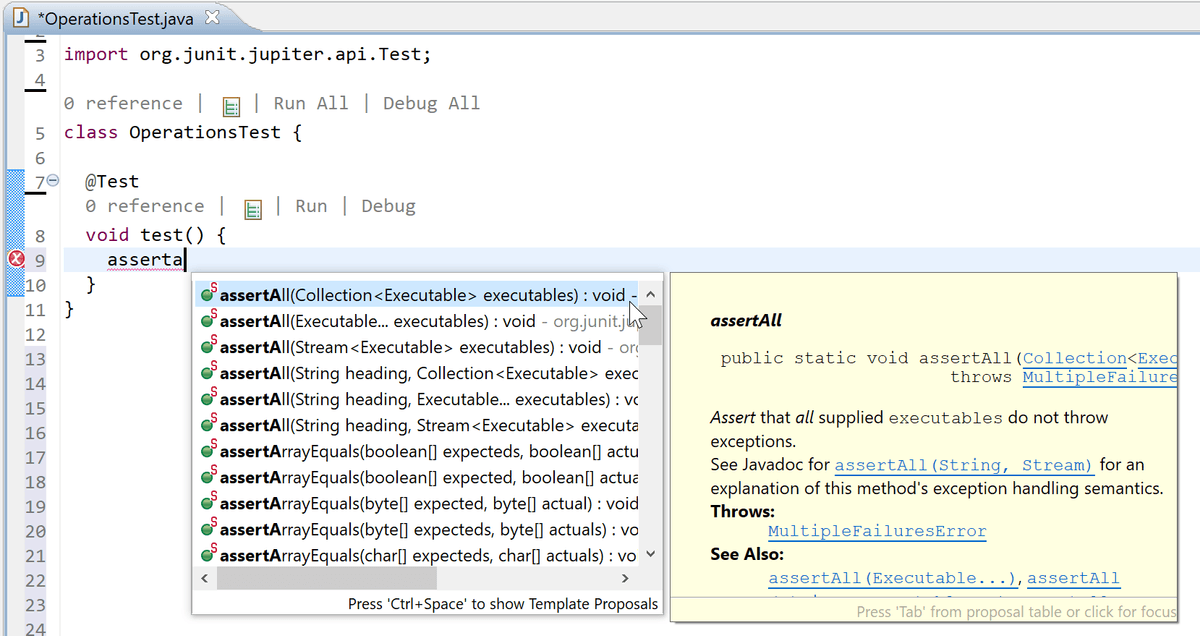
Task: Click the Java file icon on OperationsTest.java tab
Action: 20,17
